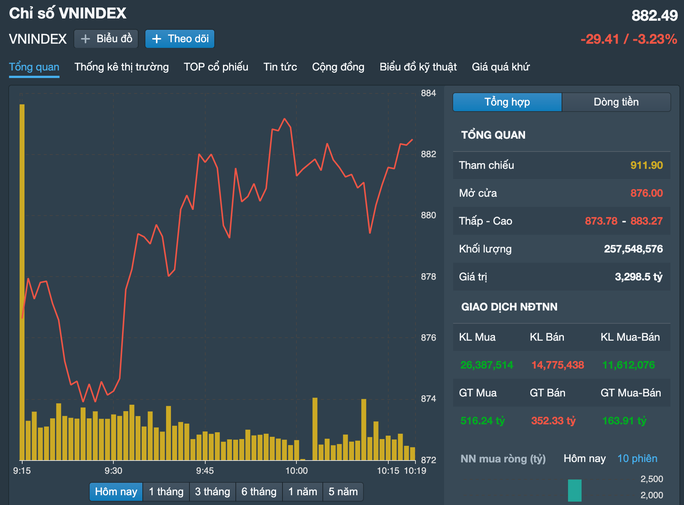Choose the 1 năm chart range
The width and height of the screenshot is (684, 505).
303,492
